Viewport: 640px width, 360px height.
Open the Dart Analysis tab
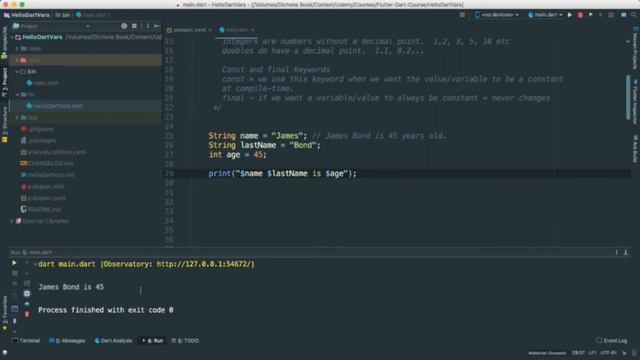pyautogui.click(x=113, y=340)
